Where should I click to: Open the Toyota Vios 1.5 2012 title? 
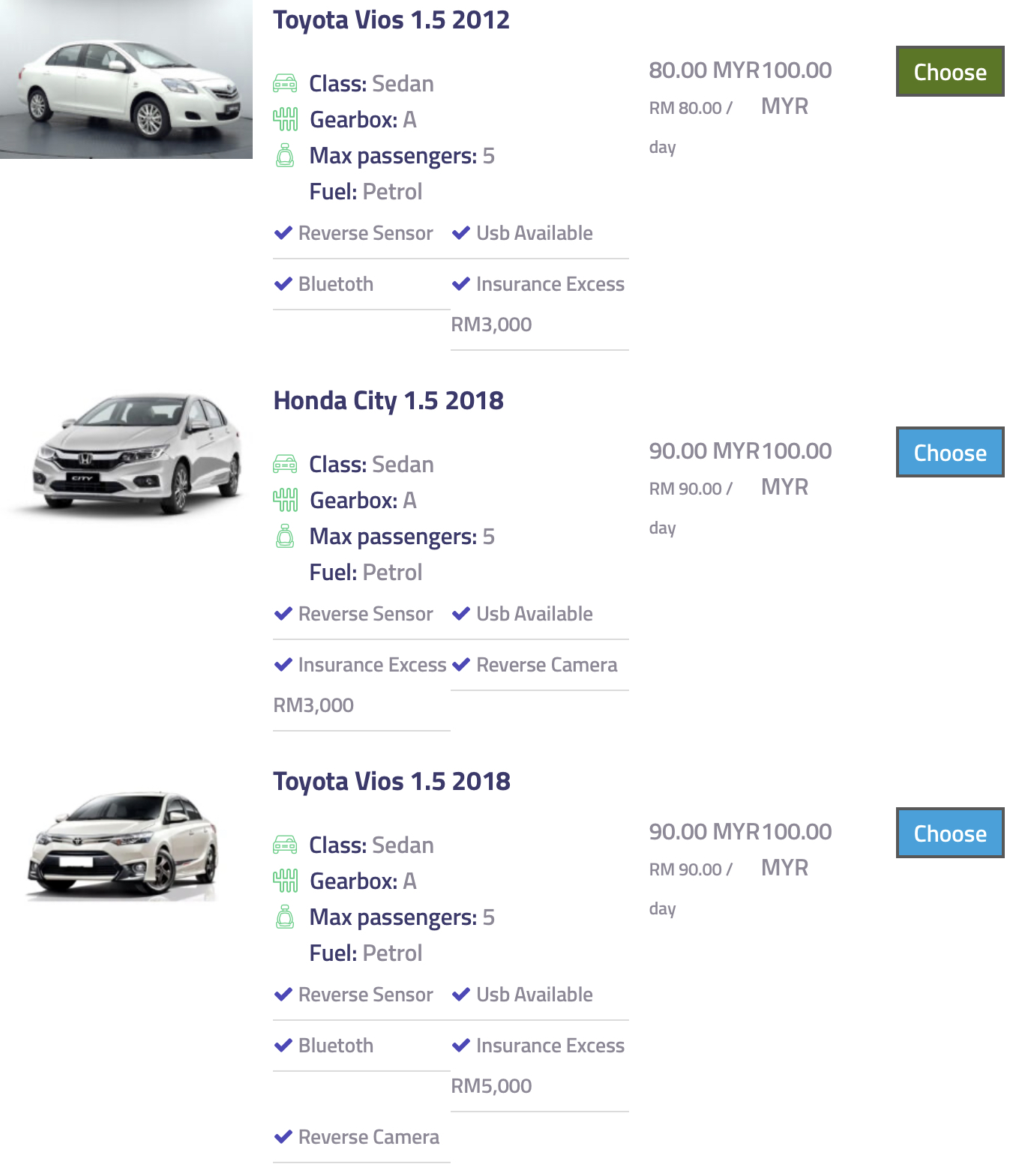click(x=391, y=20)
